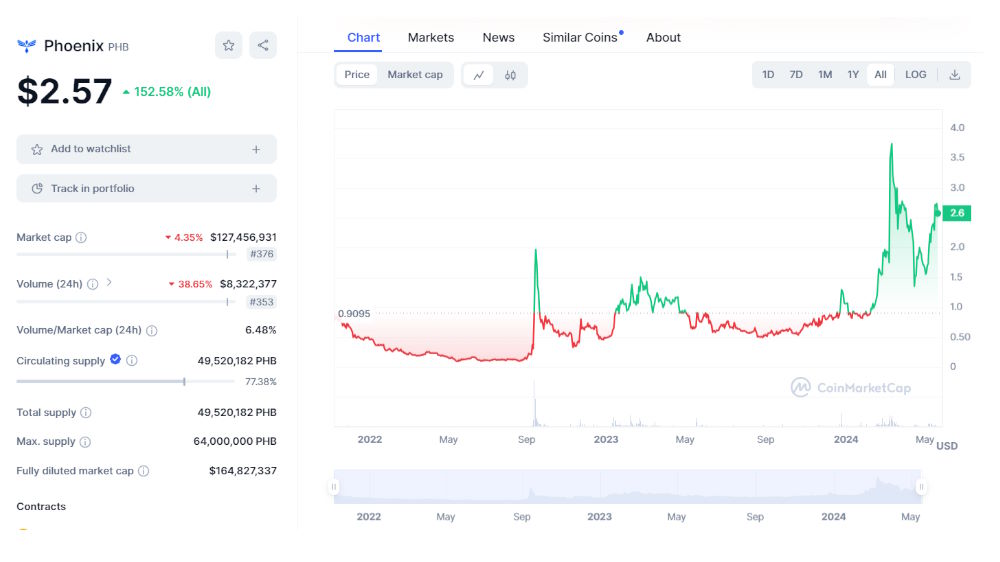Click the right handle of chart range slider
The image size is (1000, 562).
(921, 487)
